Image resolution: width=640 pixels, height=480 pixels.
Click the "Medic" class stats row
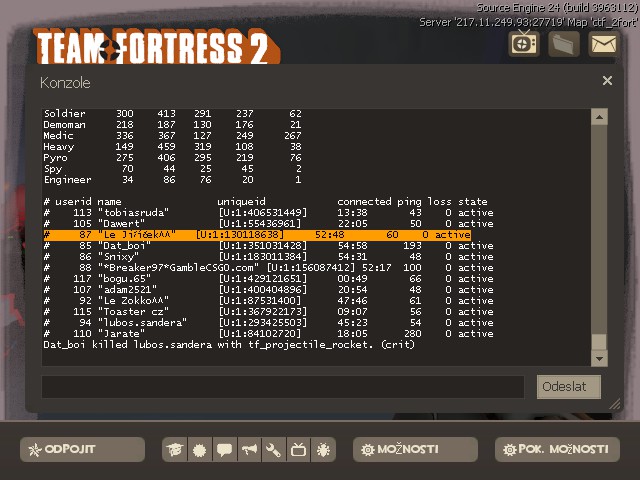tap(173, 136)
